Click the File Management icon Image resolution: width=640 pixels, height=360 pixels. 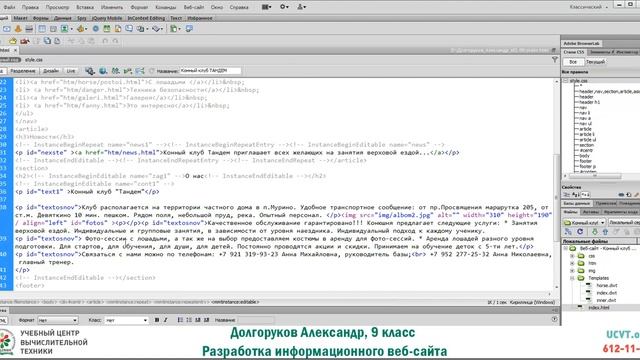(116, 71)
